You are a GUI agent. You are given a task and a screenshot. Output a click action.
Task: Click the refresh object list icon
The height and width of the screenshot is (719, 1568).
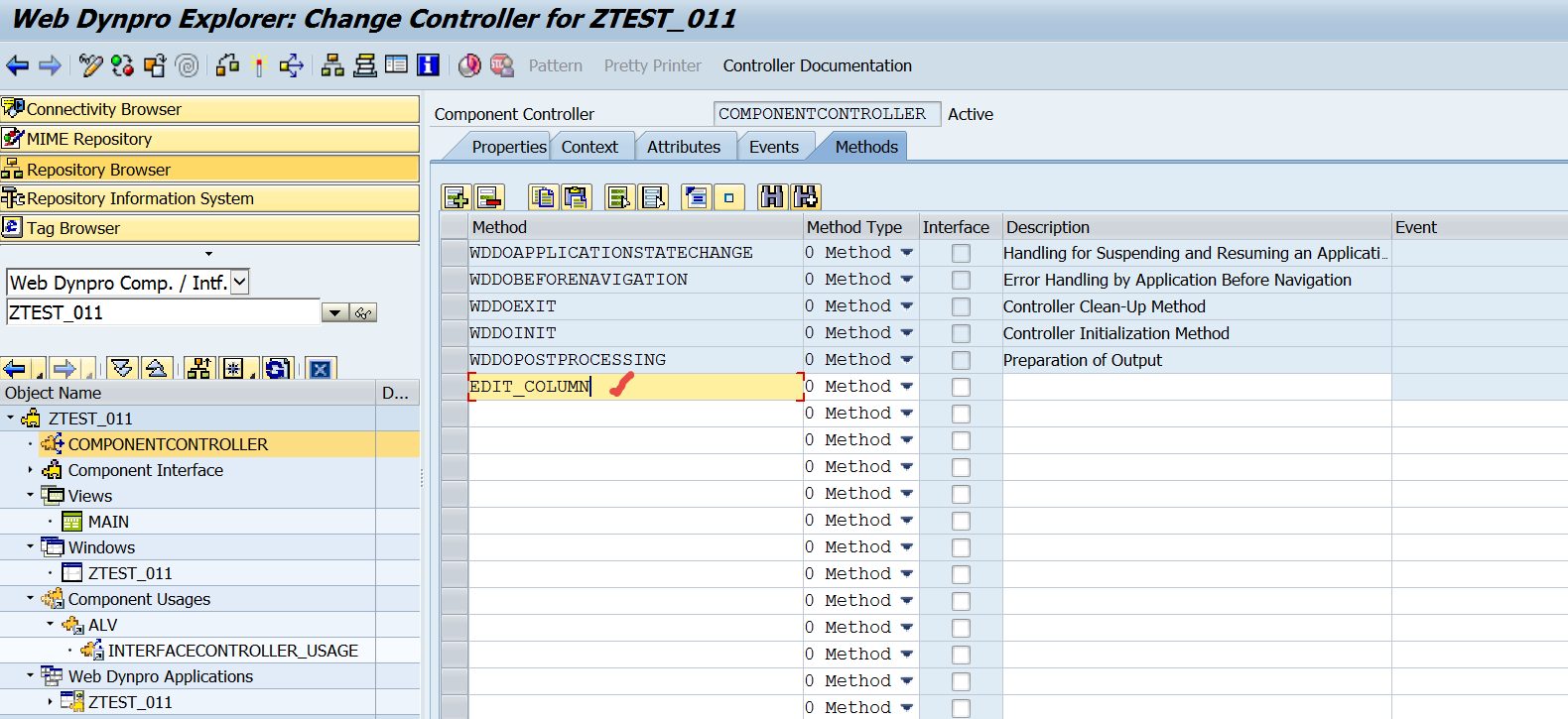click(x=277, y=369)
